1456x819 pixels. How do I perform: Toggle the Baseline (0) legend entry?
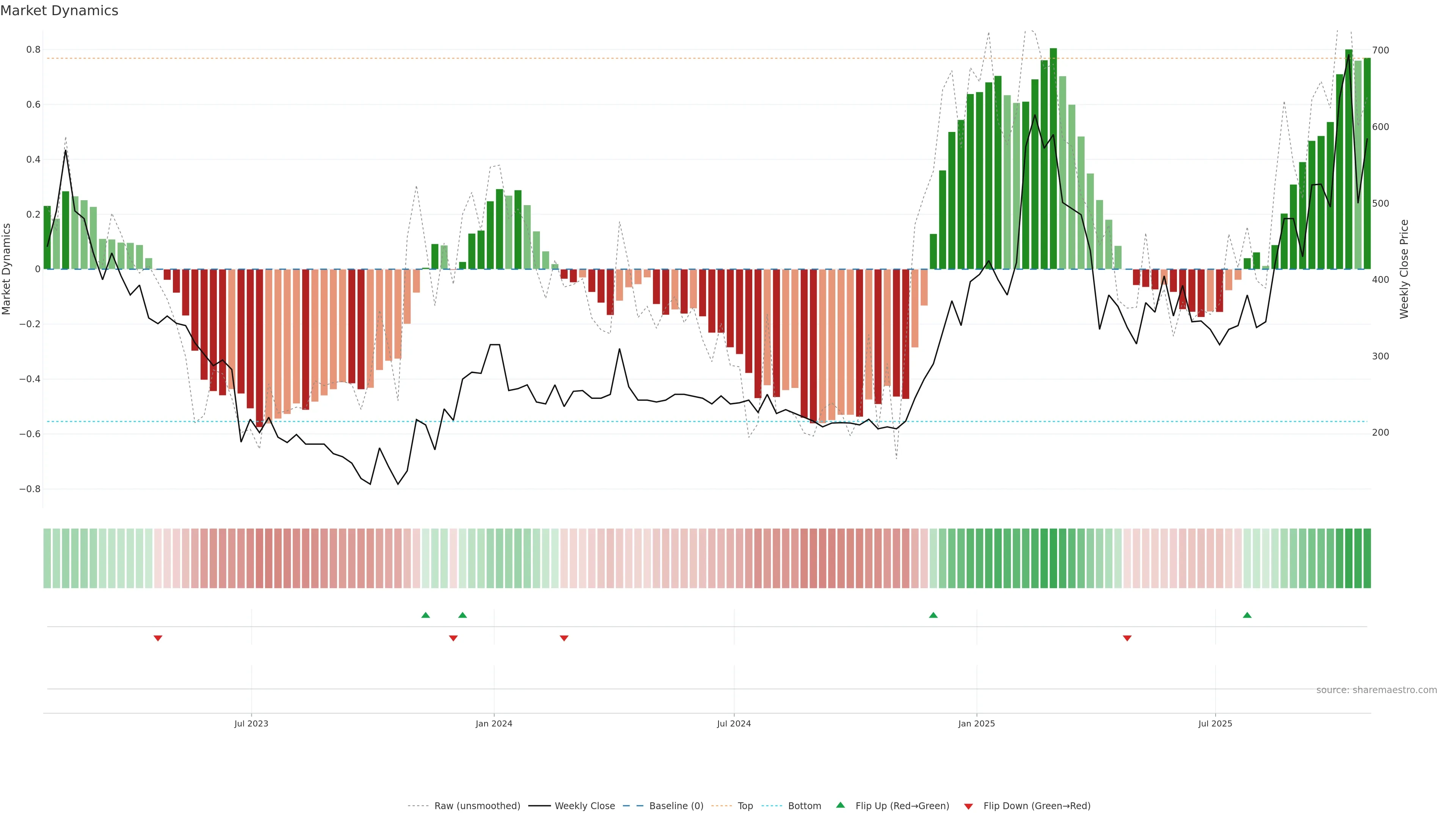676,806
